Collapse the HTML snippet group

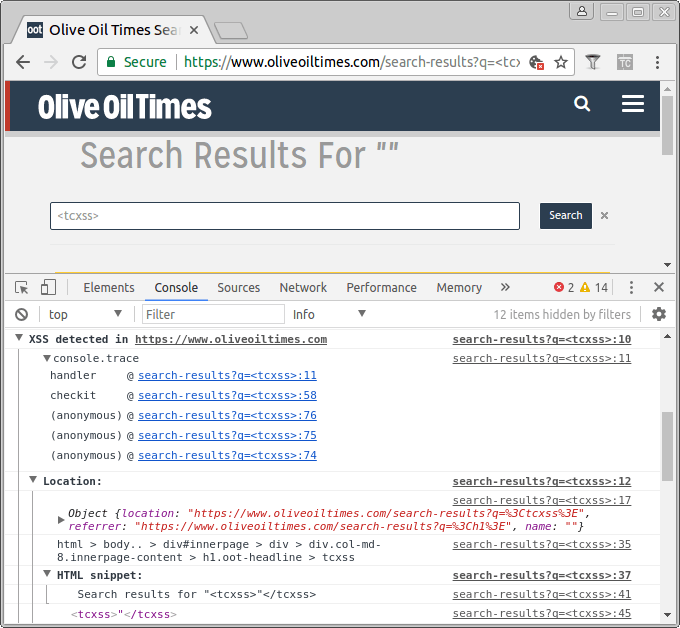47,574
